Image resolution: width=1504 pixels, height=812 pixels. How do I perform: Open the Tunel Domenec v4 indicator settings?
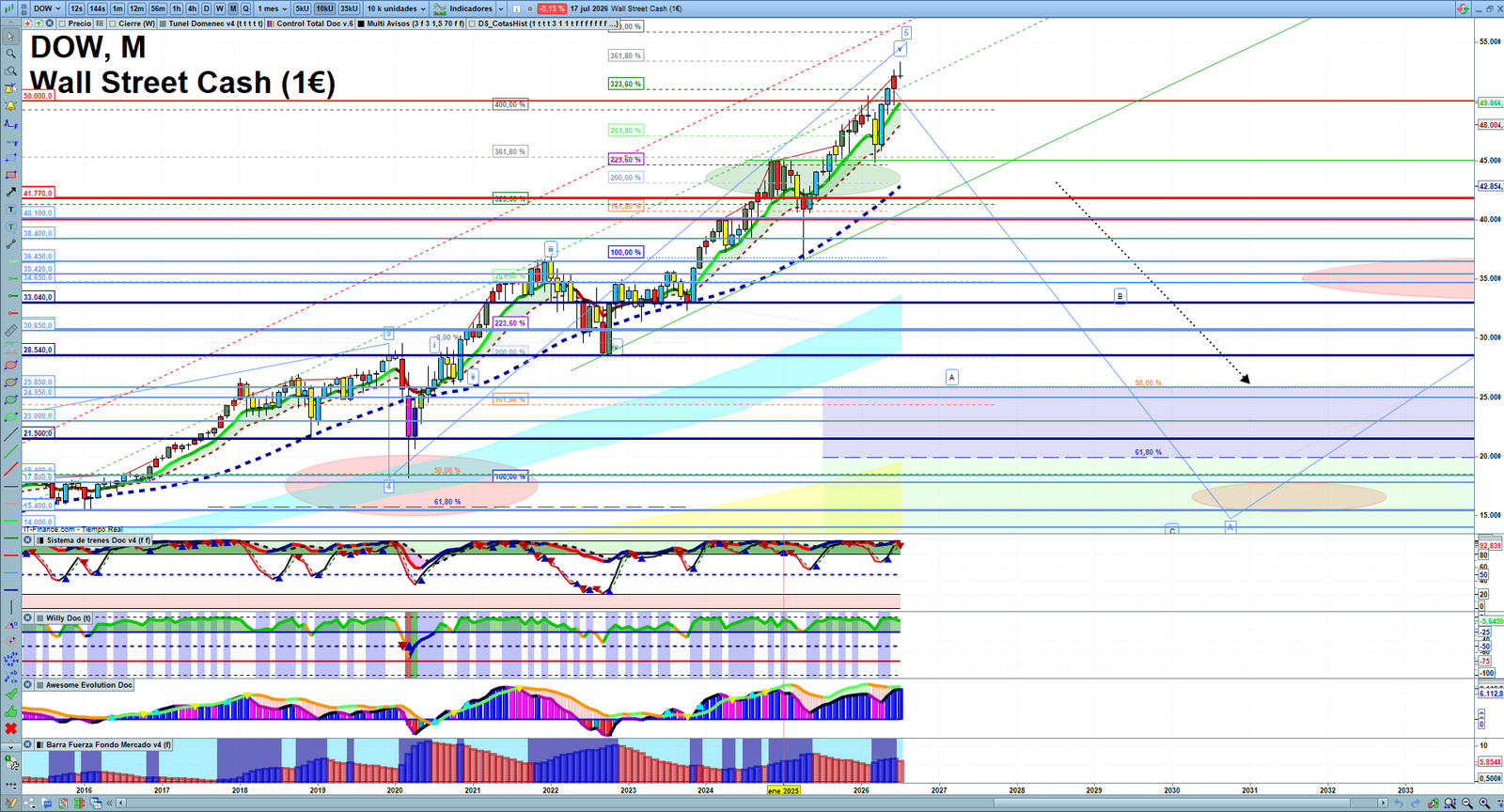211,23
